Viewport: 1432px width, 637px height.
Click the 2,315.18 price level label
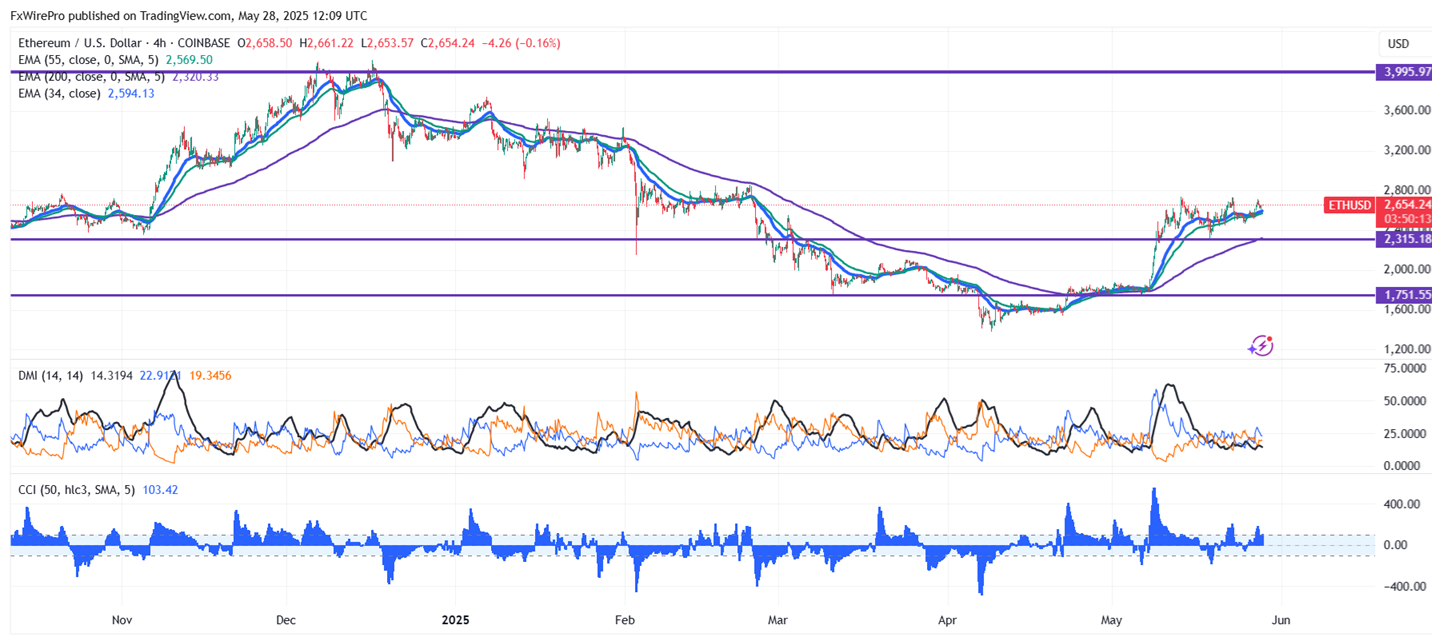pos(1403,239)
